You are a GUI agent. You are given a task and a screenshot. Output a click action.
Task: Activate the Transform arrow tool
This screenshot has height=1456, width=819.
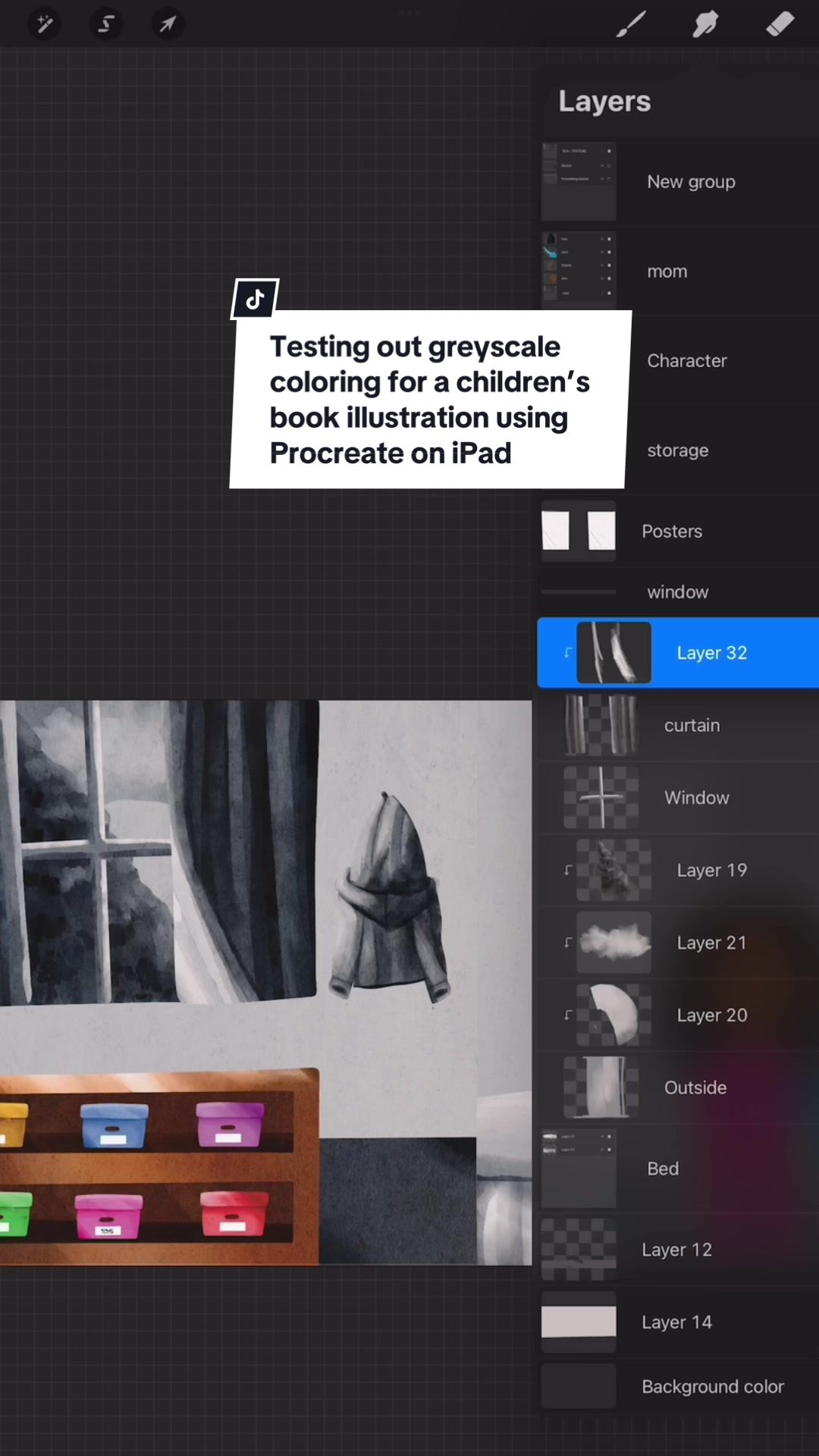pos(168,24)
